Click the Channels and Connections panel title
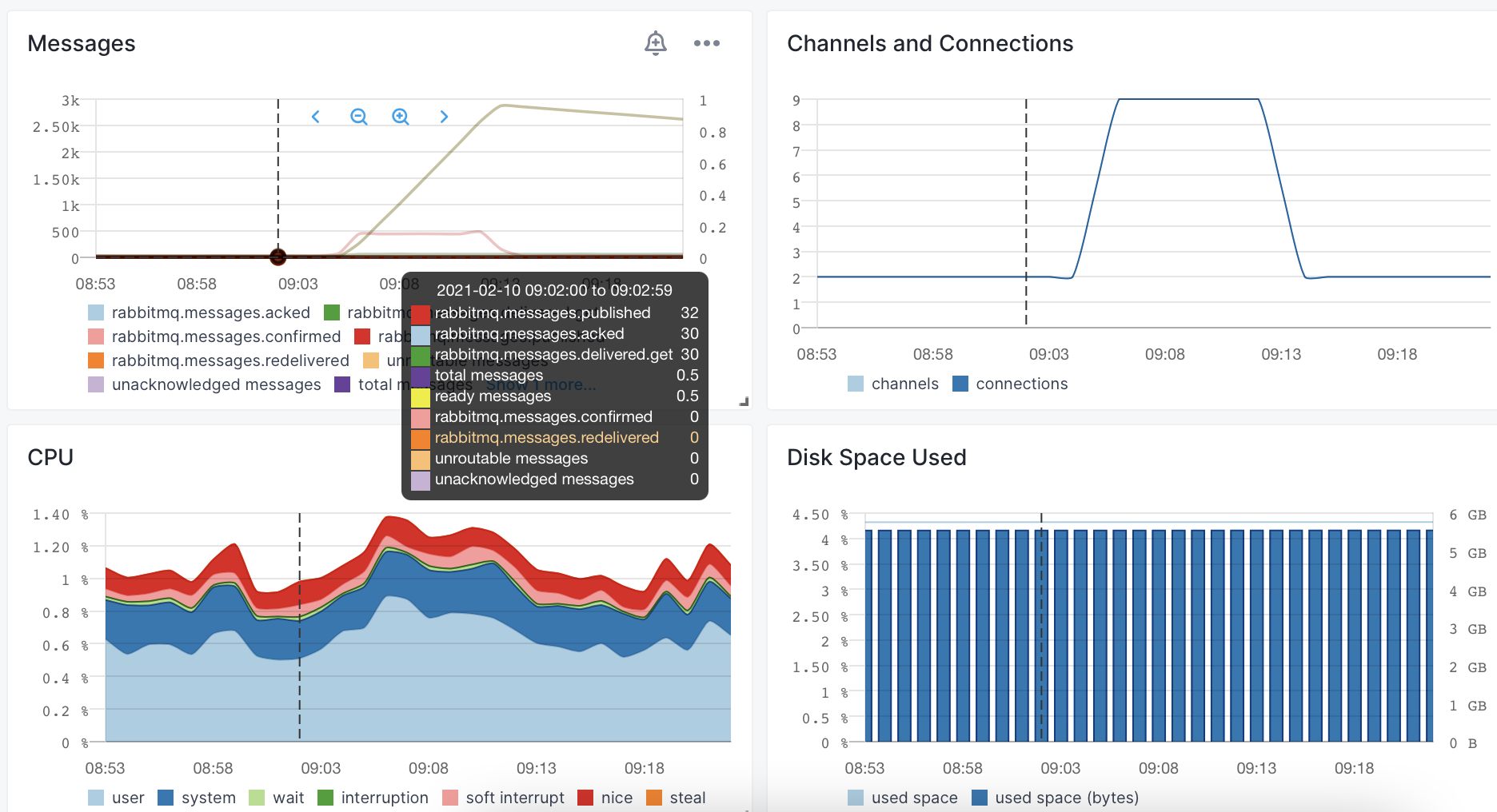 (930, 43)
